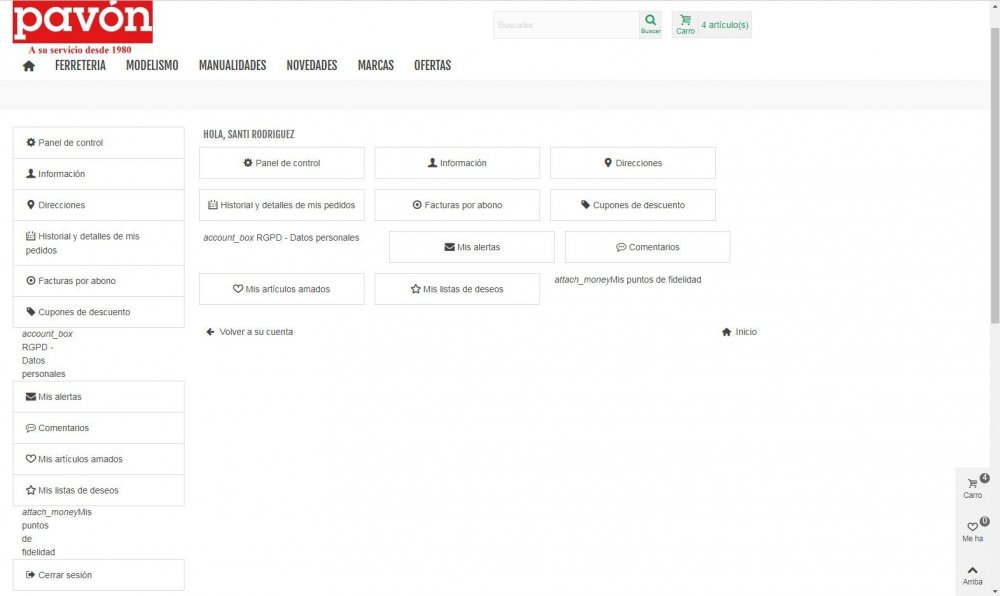The width and height of the screenshot is (1000, 596).
Task: Click the logout icon beside Cerrar sesión
Action: 31,575
